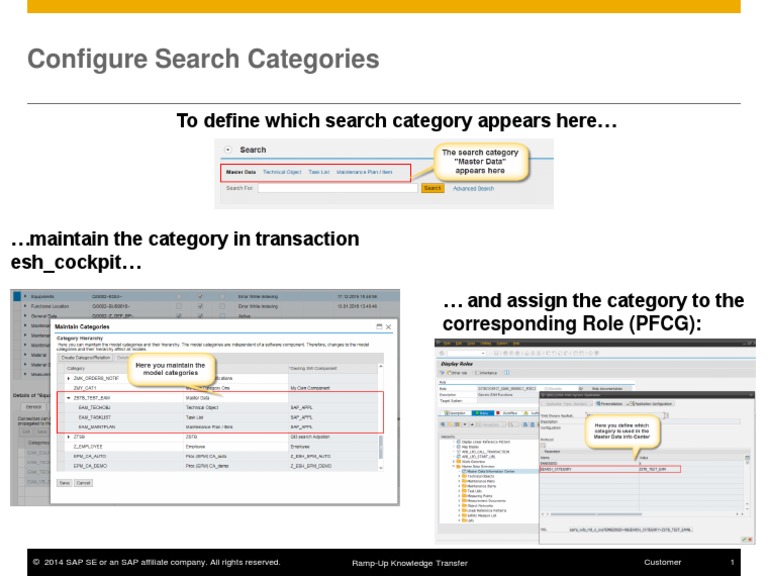Click Cancel in Maintain Categories dialog

pyautogui.click(x=83, y=483)
